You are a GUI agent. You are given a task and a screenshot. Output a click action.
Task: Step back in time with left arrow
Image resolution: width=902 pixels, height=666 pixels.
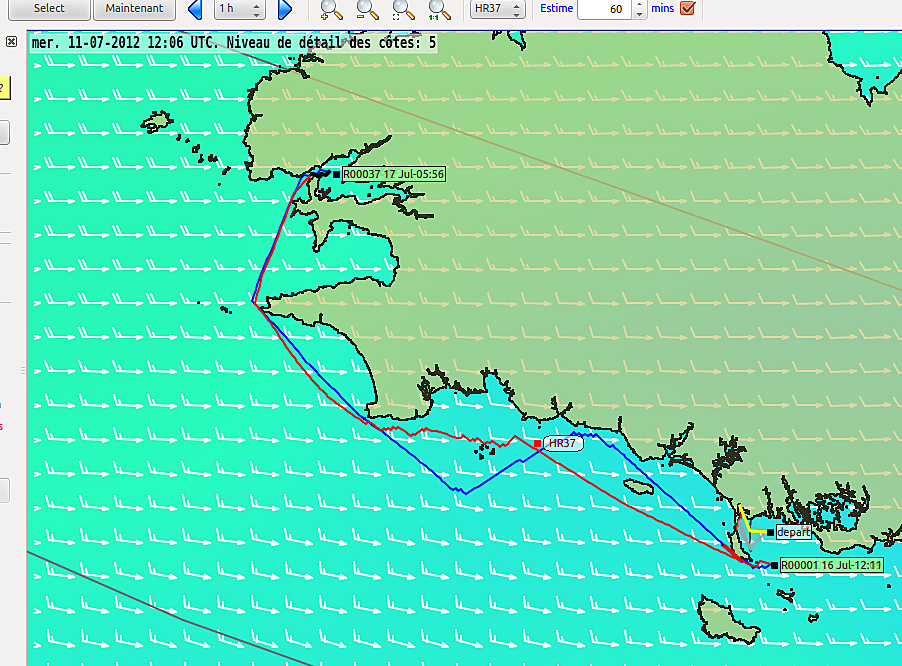click(196, 9)
